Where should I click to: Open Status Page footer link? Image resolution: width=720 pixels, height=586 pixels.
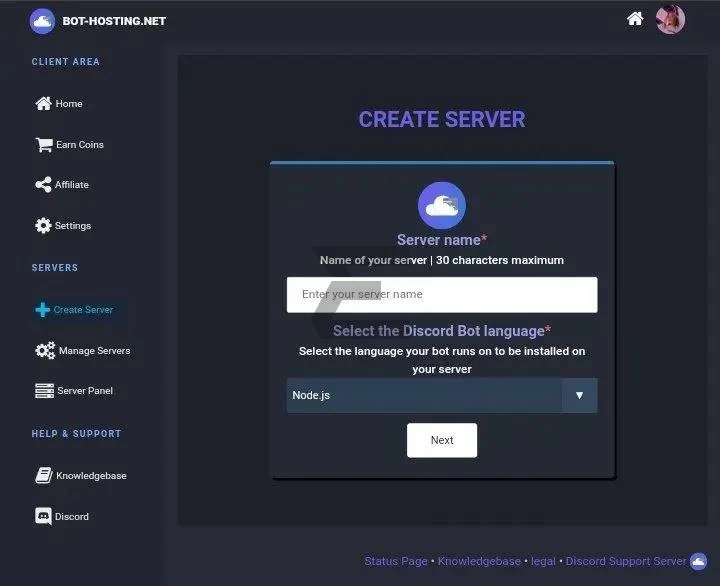tap(396, 561)
